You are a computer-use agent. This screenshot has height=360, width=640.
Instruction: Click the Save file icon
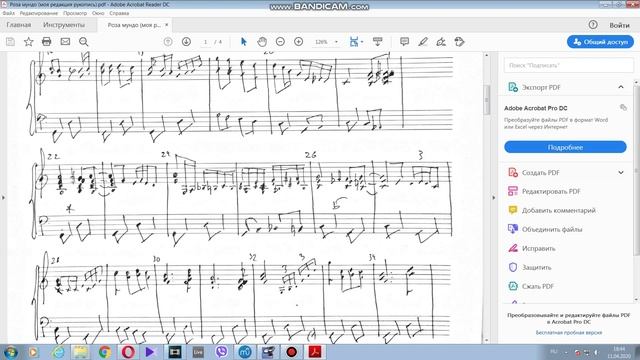(10, 42)
